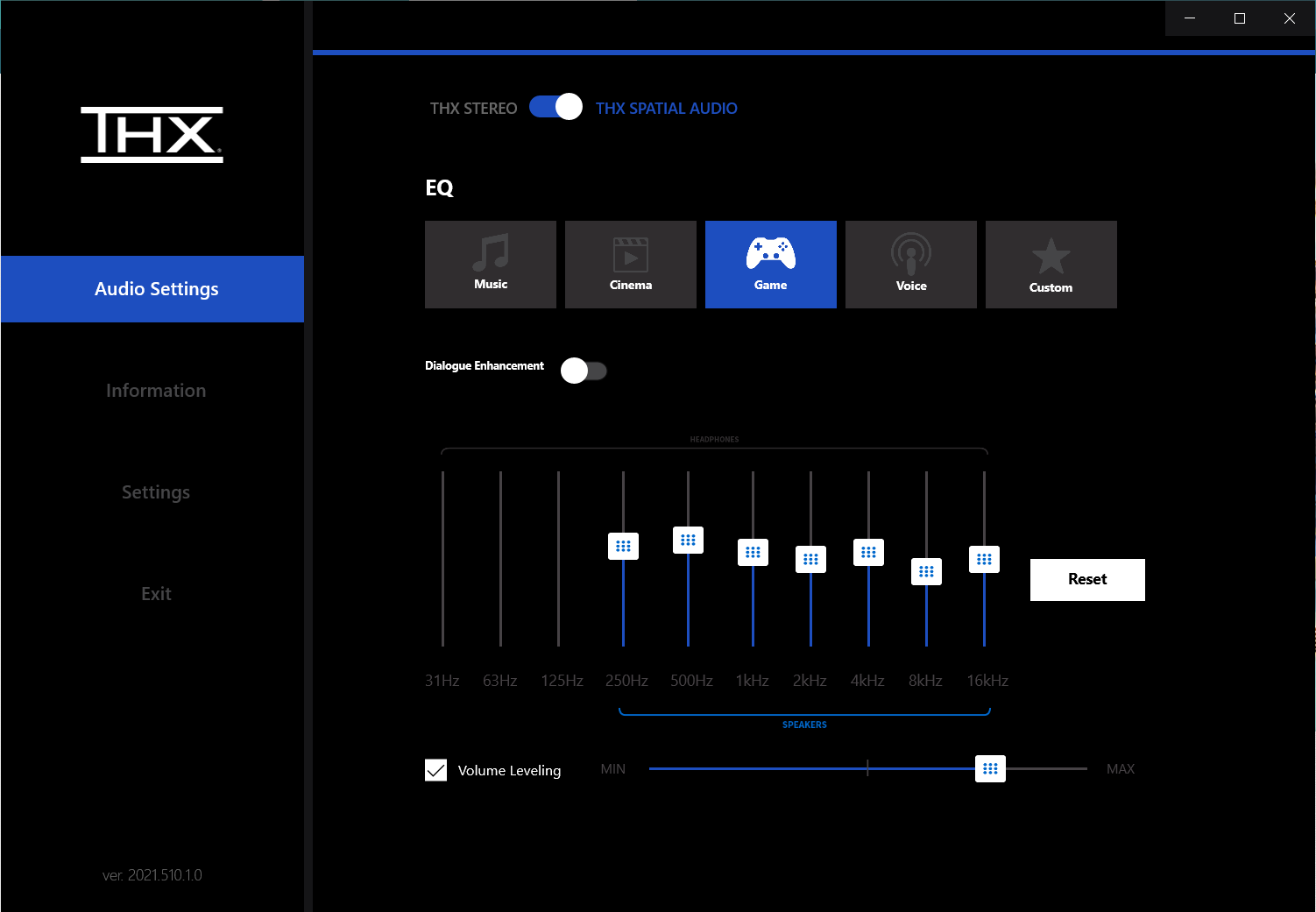Image resolution: width=1316 pixels, height=912 pixels.
Task: Click the Volume Leveling slider handle
Action: 990,768
